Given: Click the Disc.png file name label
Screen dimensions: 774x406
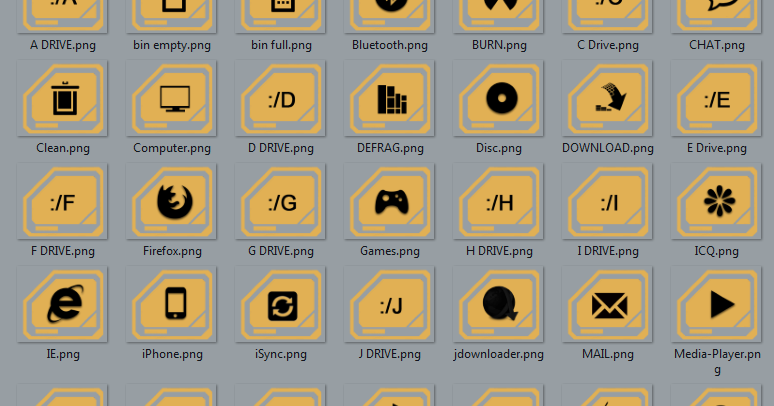Looking at the screenshot, I should 499,148.
